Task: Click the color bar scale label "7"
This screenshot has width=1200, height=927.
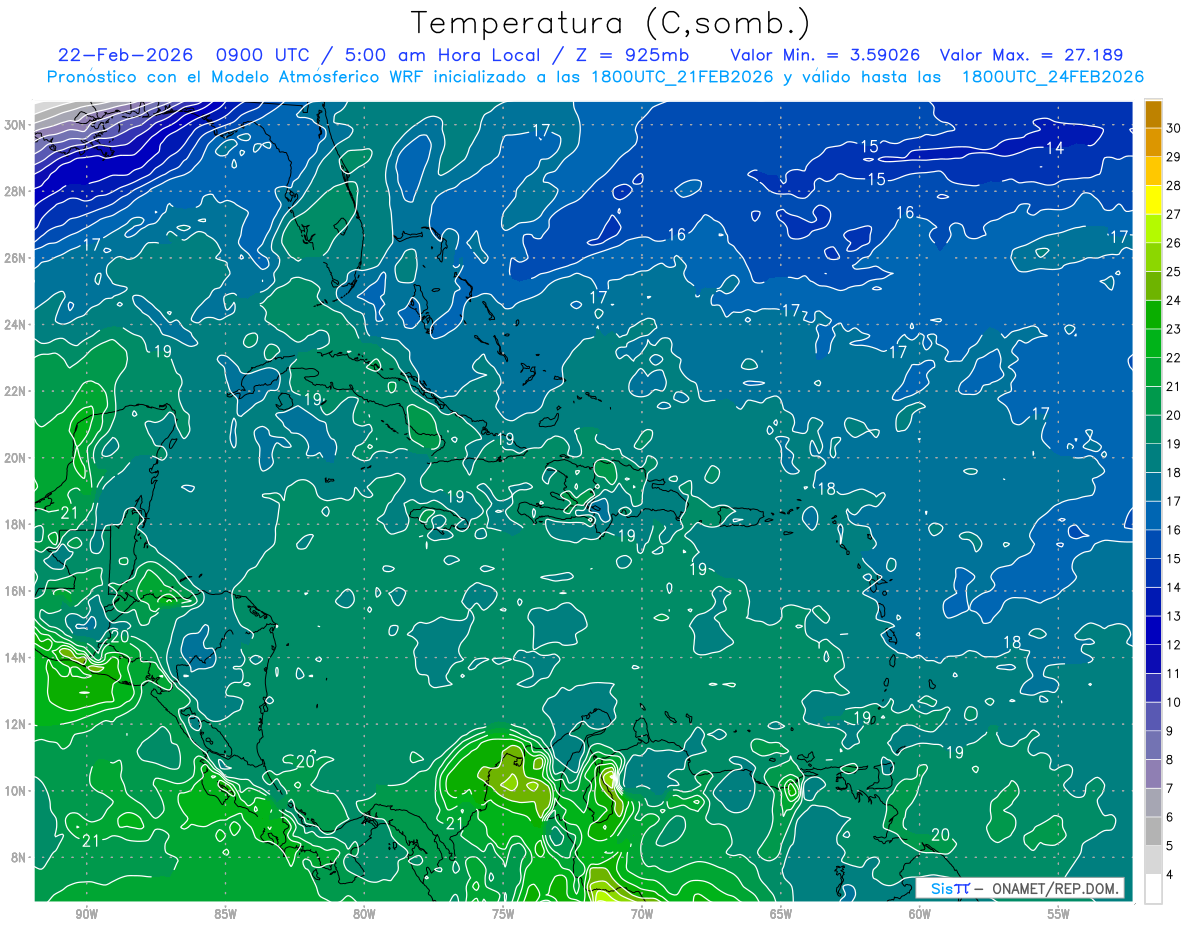Action: coord(1170,789)
